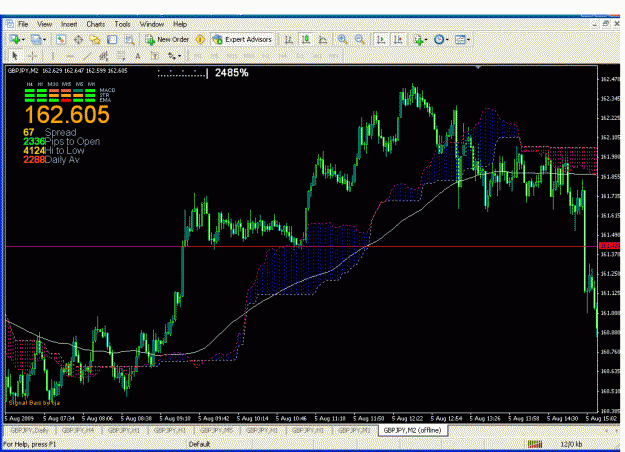
Task: Click the connection status bars indicator
Action: click(x=535, y=444)
